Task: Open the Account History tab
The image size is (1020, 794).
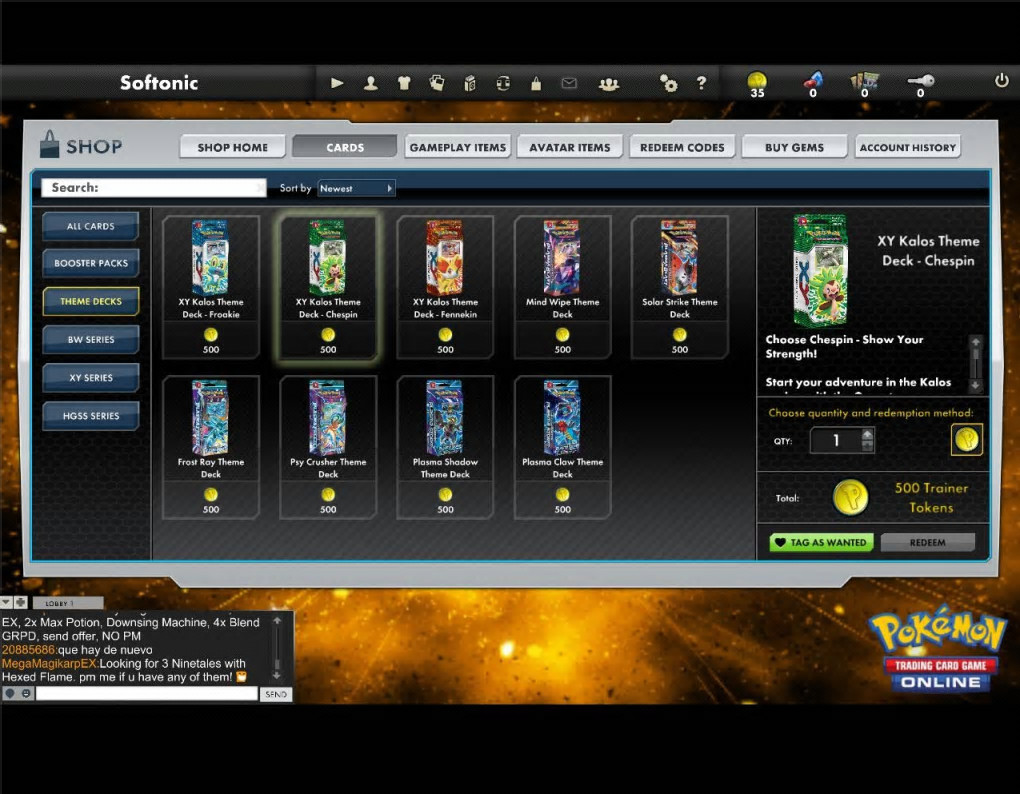Action: click(907, 147)
